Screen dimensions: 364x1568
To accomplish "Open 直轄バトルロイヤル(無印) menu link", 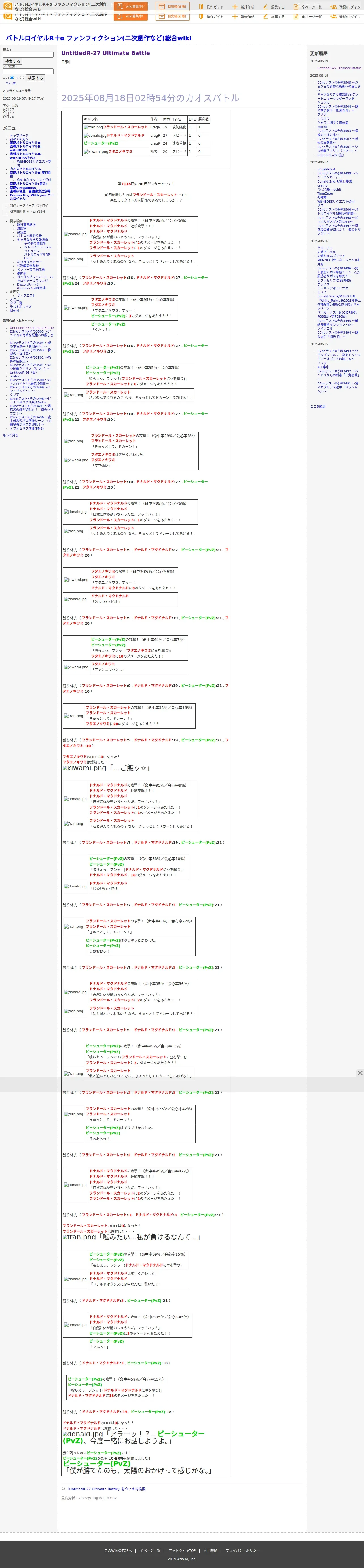I will point(28,184).
